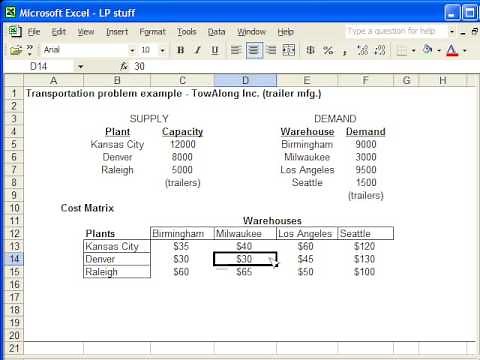This screenshot has width=480, height=360.
Task: Click the Decrease Decimal icon
Action: [x=380, y=50]
